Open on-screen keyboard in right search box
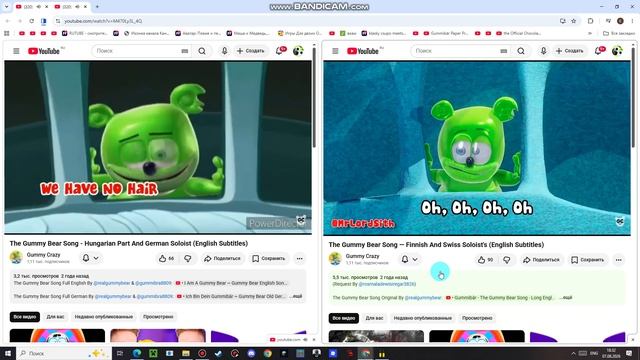Image resolution: width=640 pixels, height=360 pixels. 504,51
